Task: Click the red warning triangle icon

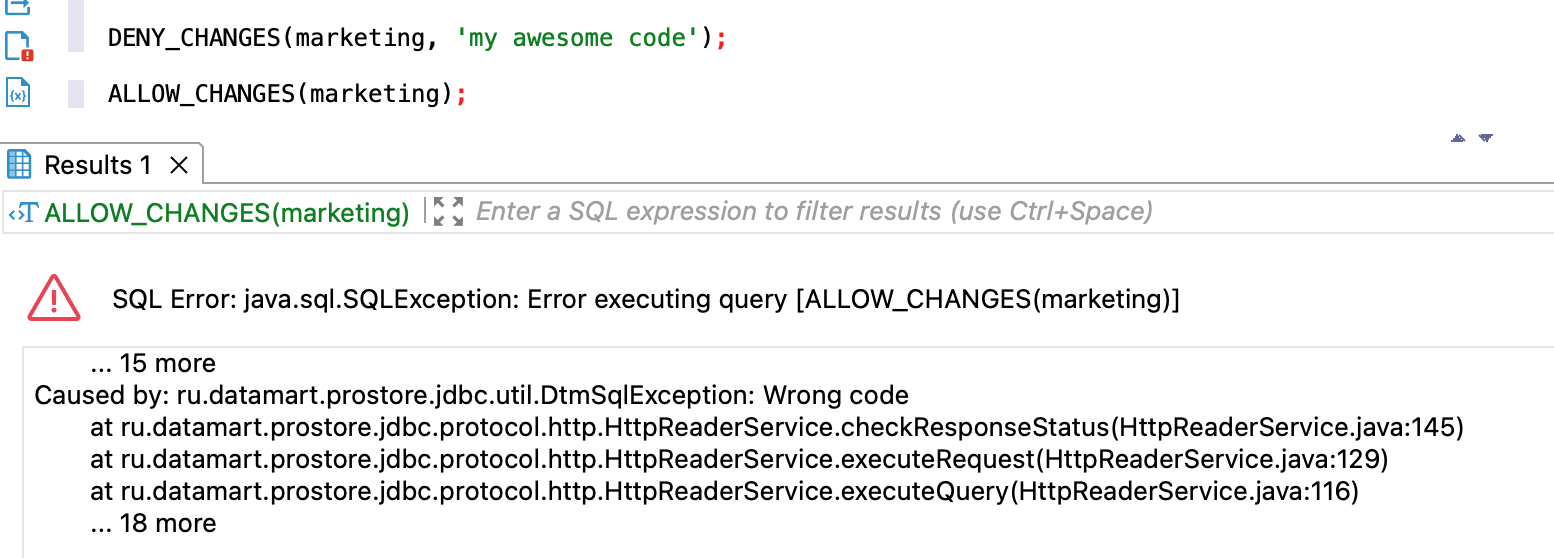Action: (x=54, y=298)
